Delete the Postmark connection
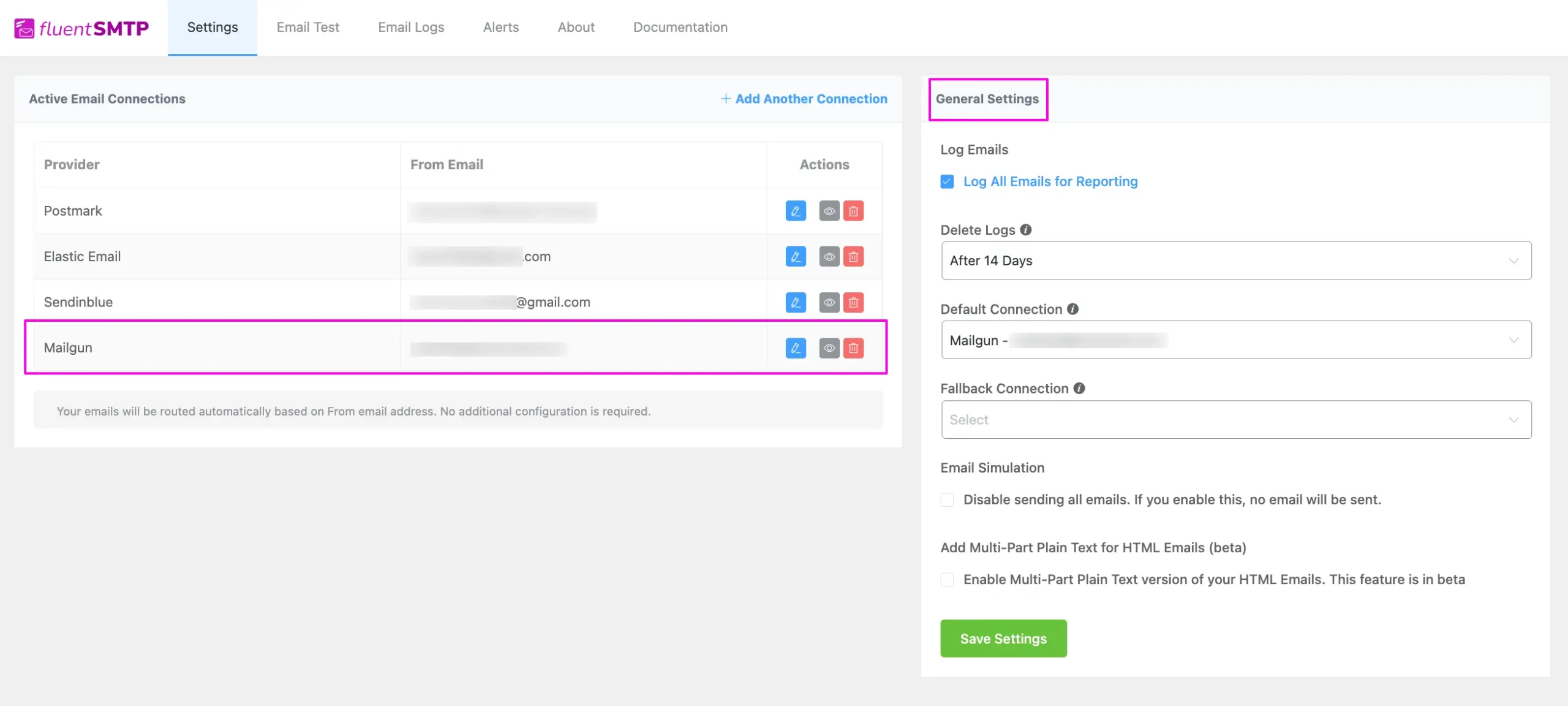 pos(853,211)
